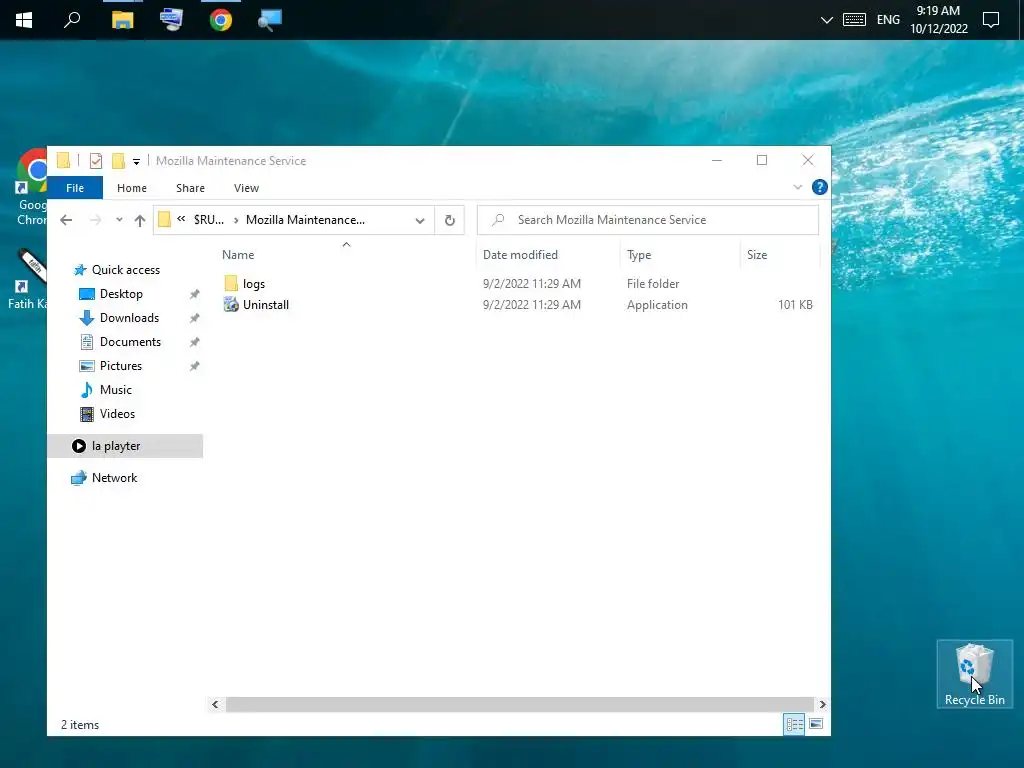The width and height of the screenshot is (1024, 768).
Task: Open Explorer Help question mark
Action: coord(820,187)
